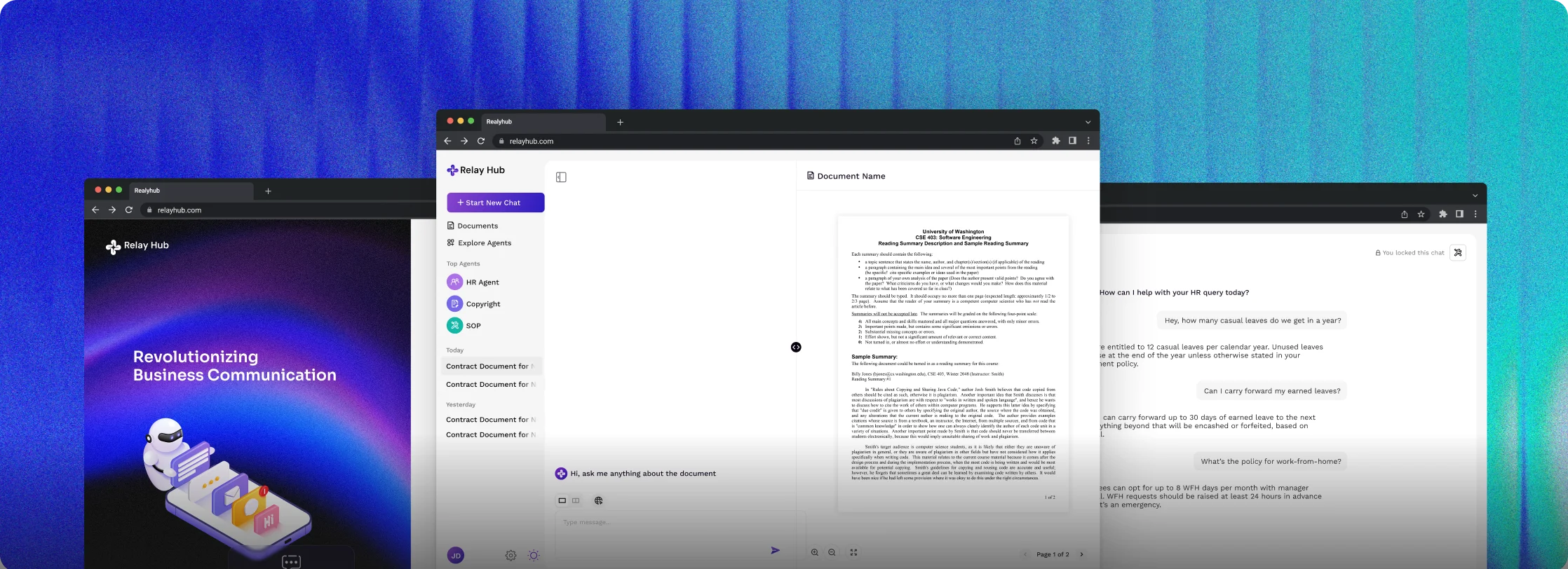Open the document in fullscreen
The width and height of the screenshot is (1568, 569).
(x=853, y=553)
